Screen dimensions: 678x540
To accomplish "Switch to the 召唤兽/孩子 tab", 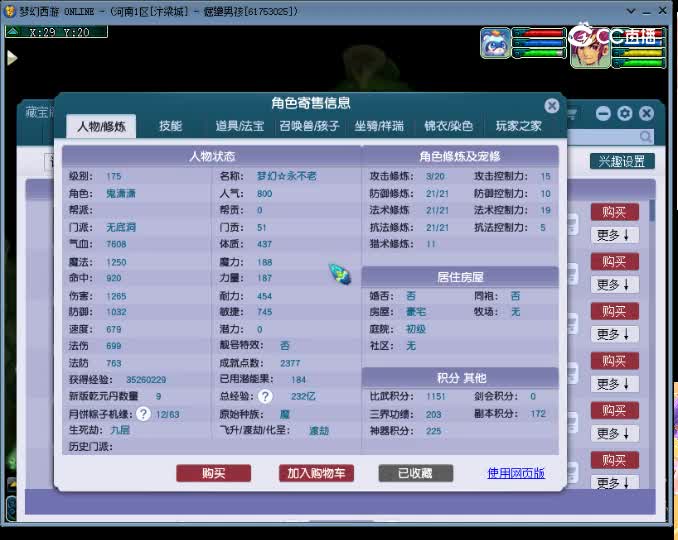I will (x=309, y=126).
